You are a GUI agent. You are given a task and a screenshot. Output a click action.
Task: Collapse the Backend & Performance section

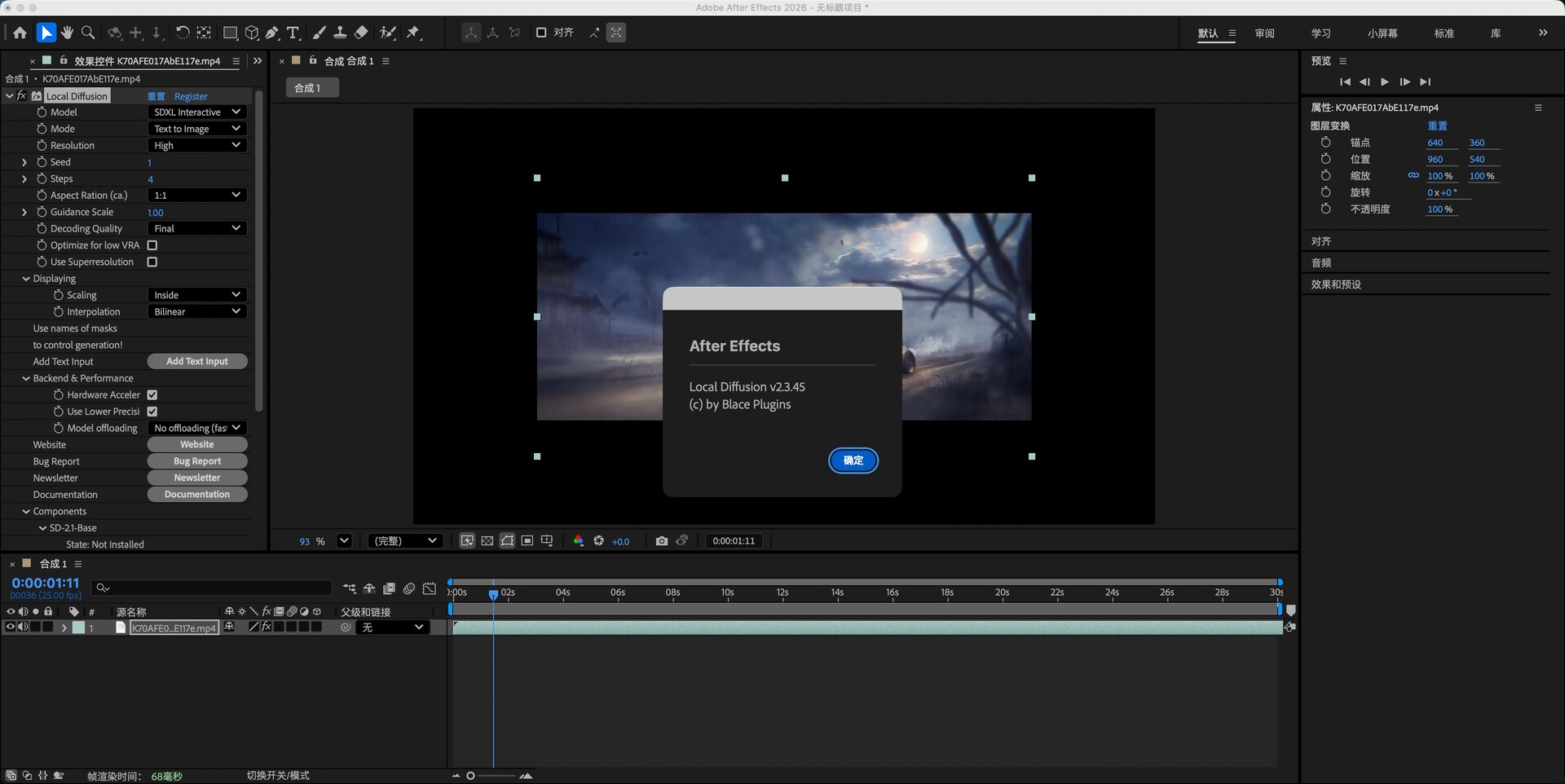[x=26, y=378]
